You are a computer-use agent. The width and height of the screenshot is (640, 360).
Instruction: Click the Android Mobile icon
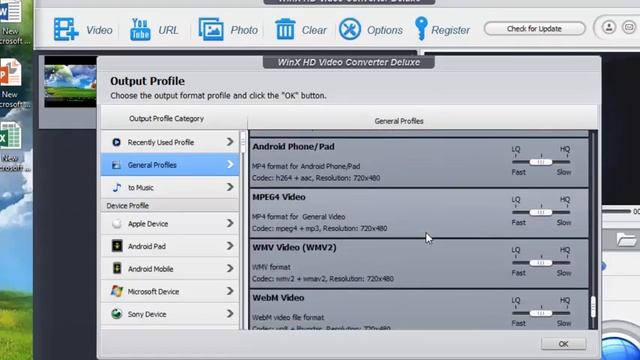point(117,269)
